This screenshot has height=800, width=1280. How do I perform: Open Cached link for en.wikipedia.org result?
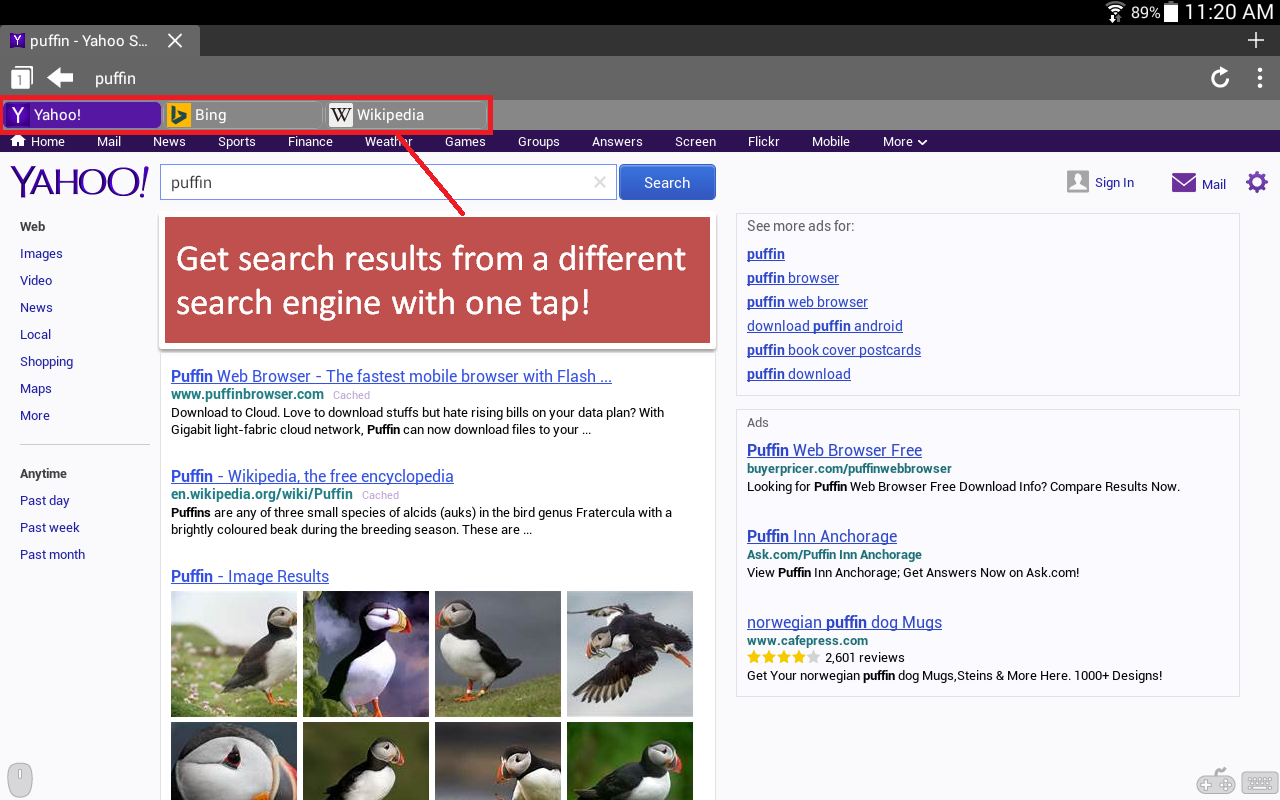(x=380, y=495)
